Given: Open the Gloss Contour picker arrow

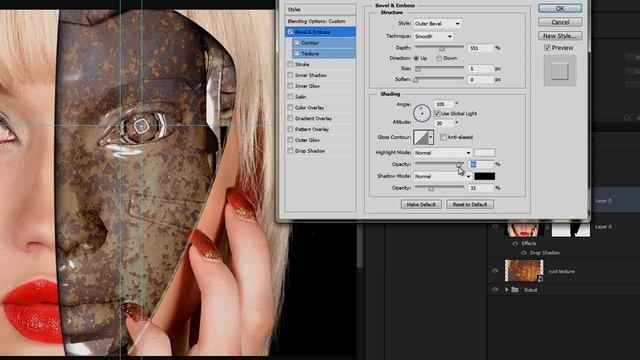Looking at the screenshot, I should (431, 138).
